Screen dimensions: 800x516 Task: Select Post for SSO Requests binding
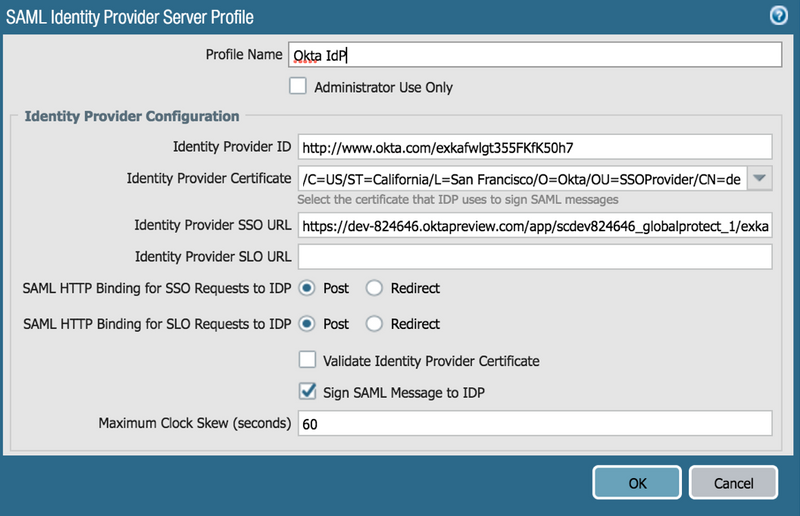pyautogui.click(x=308, y=288)
